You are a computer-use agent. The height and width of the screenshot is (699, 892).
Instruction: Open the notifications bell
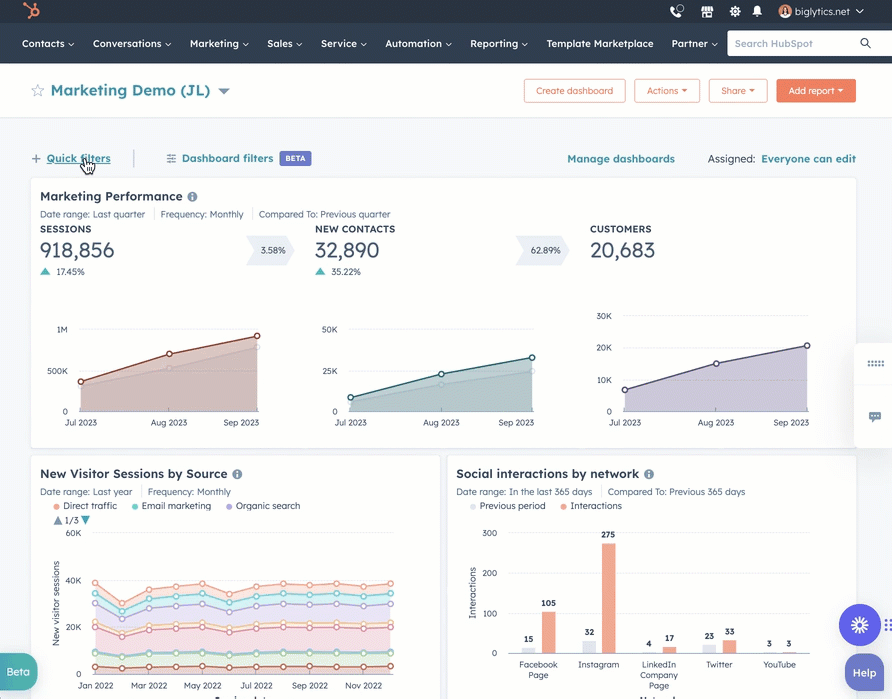point(759,11)
